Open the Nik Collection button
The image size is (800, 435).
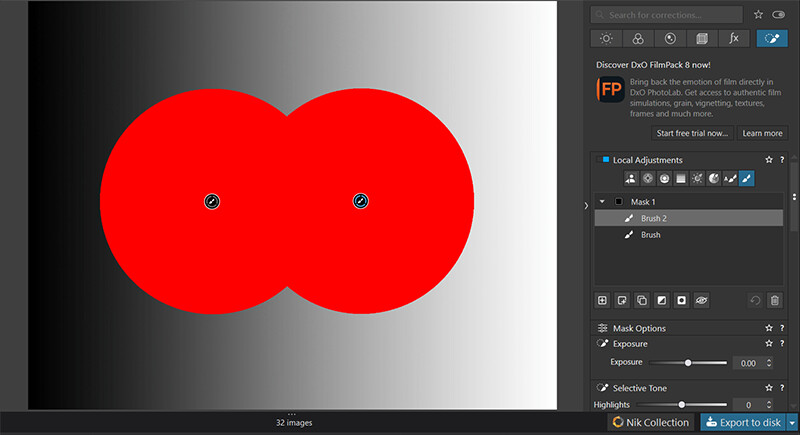point(651,422)
